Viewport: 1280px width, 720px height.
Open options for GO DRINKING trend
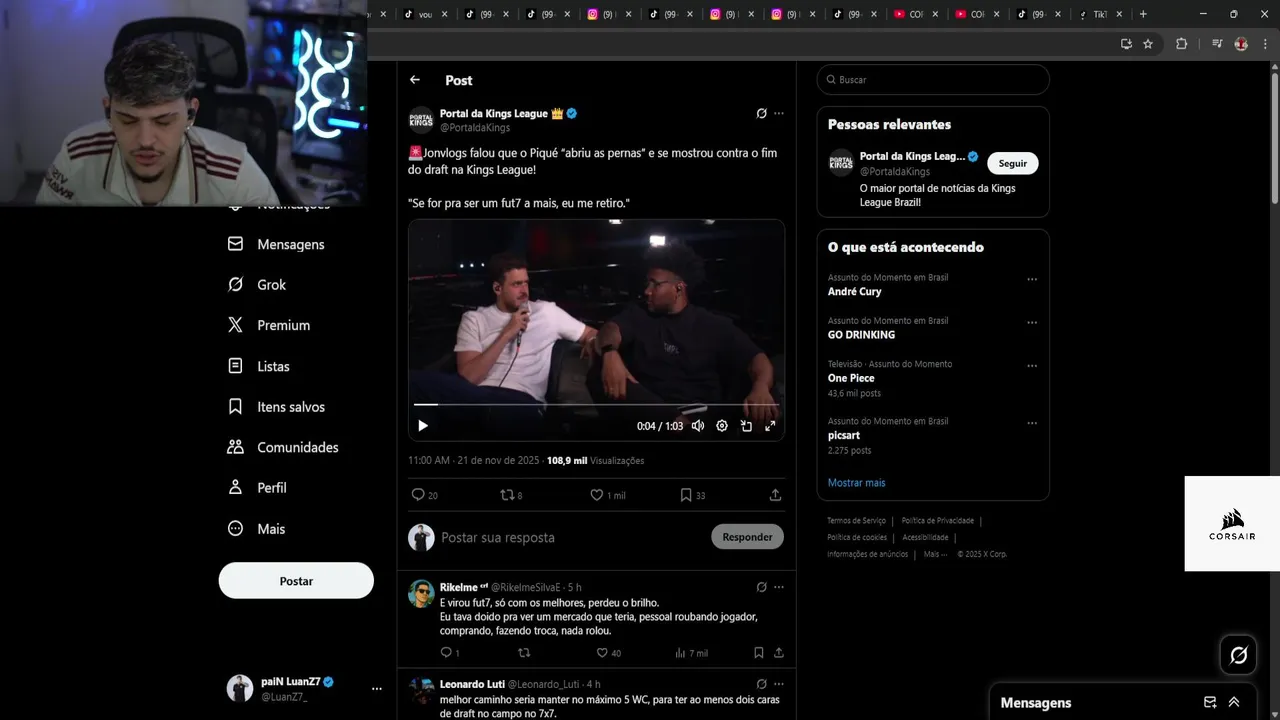[x=1032, y=323]
